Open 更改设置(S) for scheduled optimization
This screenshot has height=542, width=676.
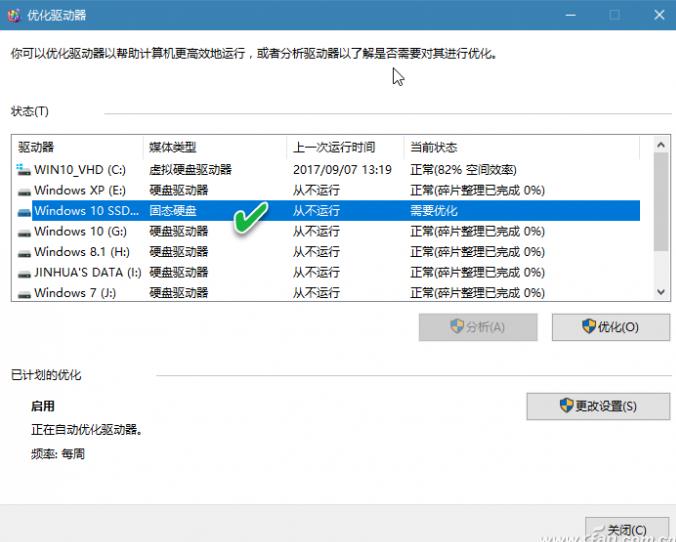click(598, 406)
